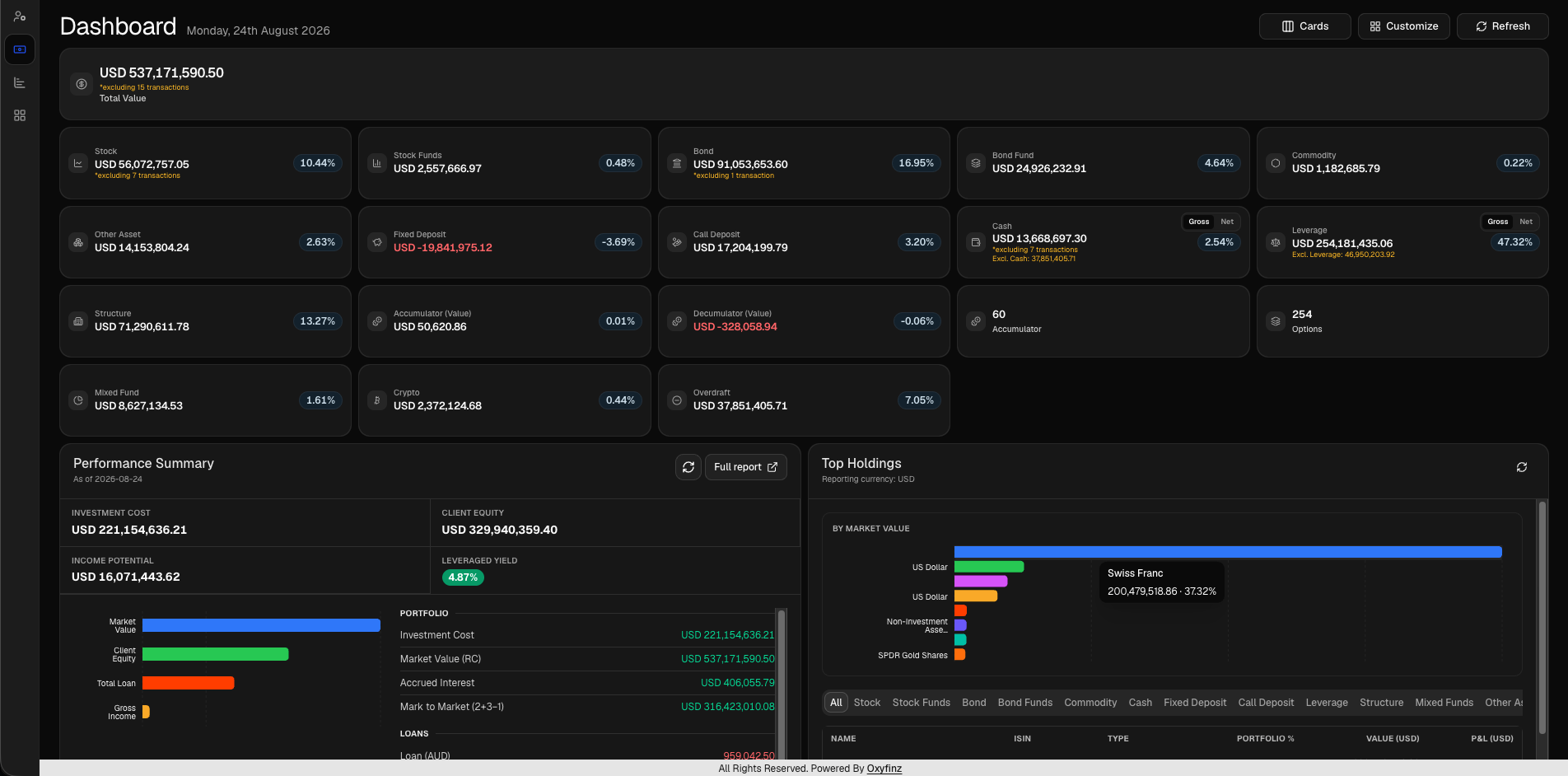
Task: Click the Customize button
Action: point(1404,26)
